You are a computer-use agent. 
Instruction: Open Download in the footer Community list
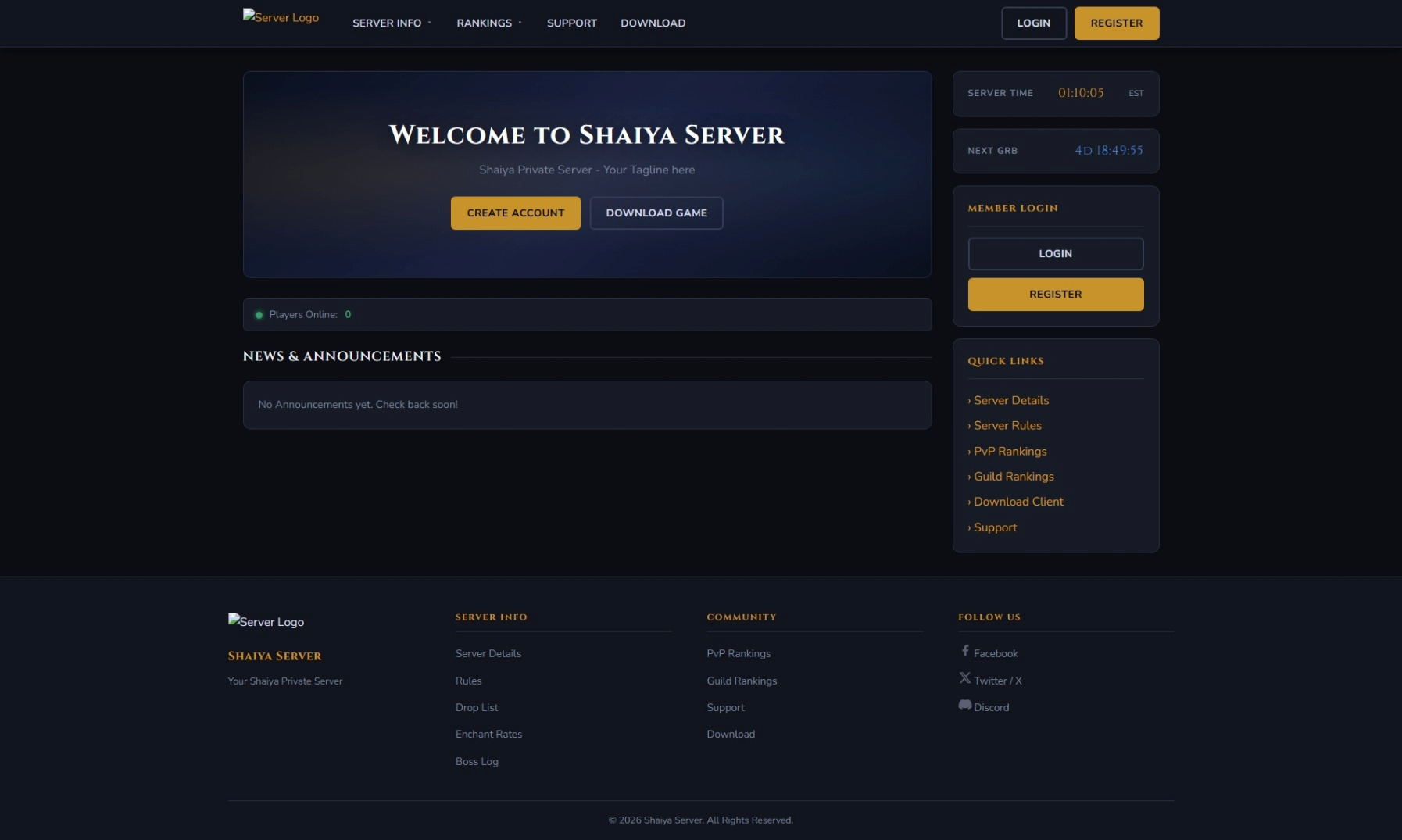(731, 734)
